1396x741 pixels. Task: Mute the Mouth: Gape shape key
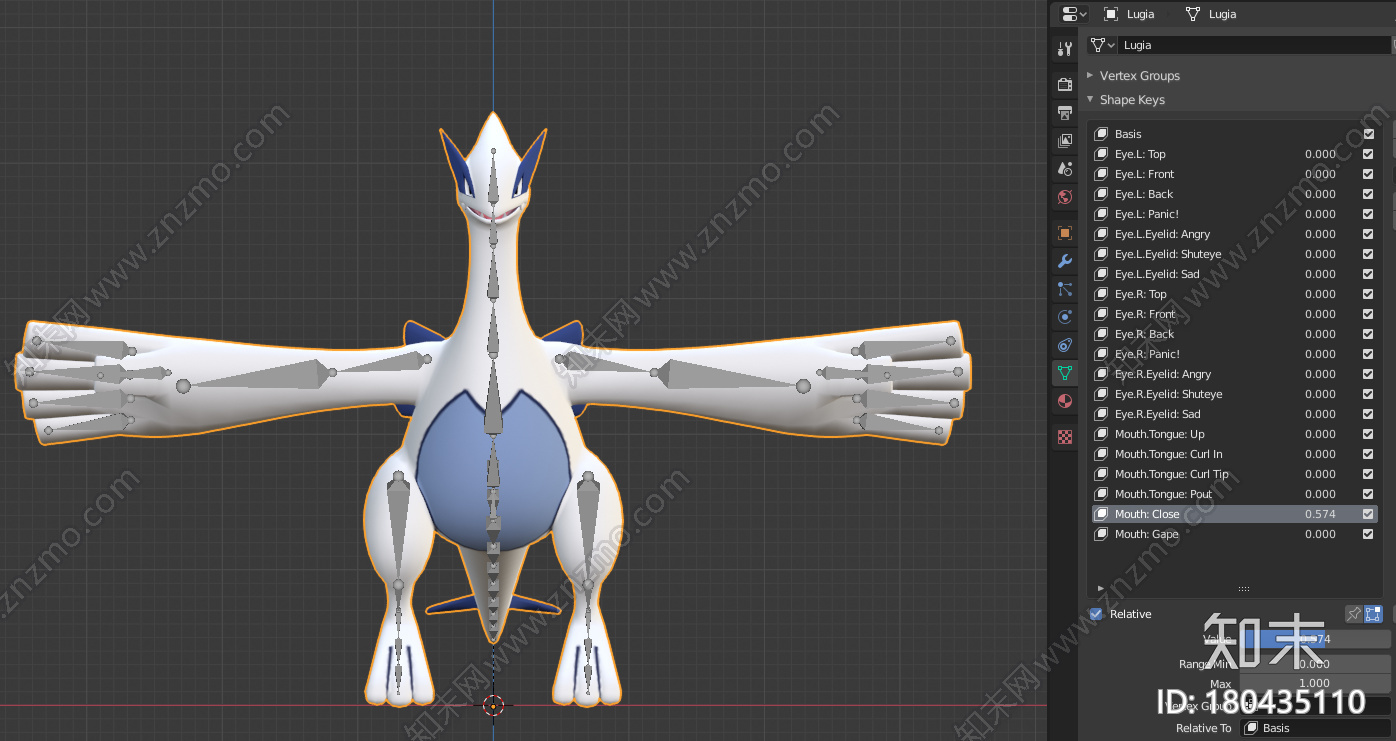pos(1368,534)
